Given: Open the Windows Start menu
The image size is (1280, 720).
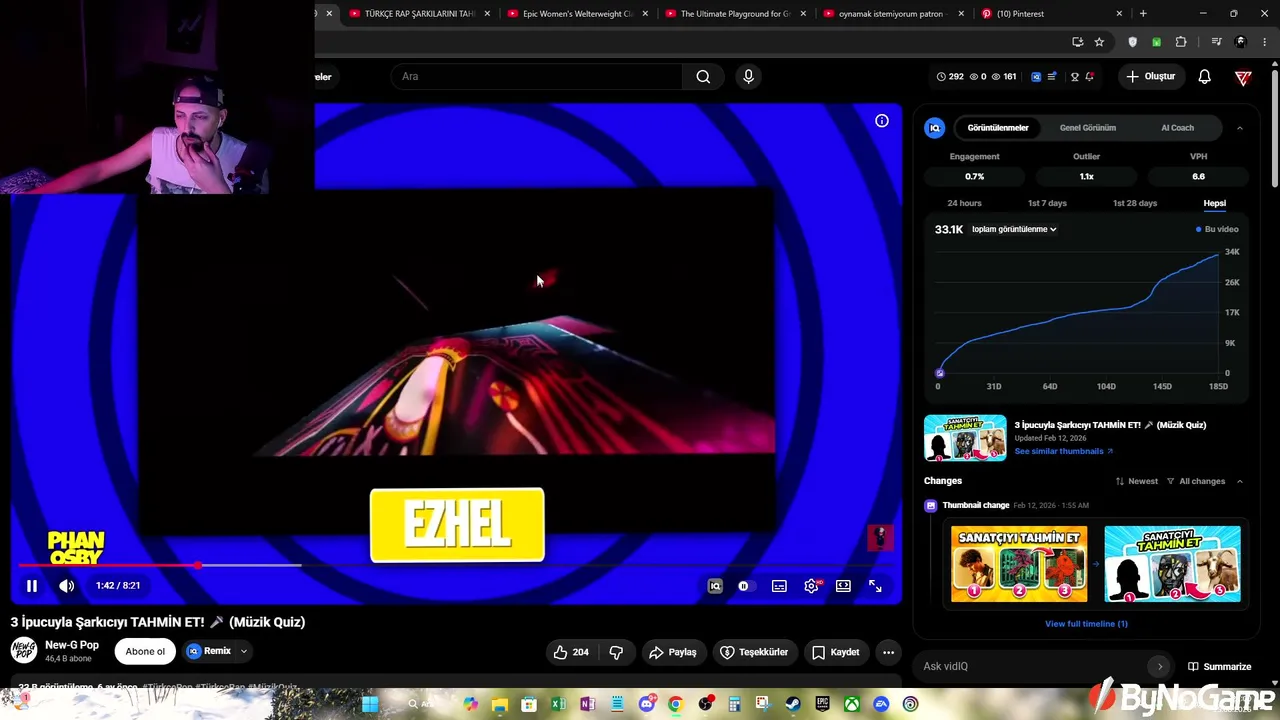Looking at the screenshot, I should 369,704.
